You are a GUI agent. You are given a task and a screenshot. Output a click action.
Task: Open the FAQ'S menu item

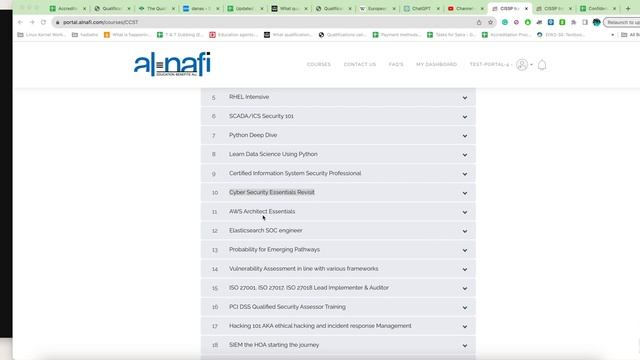tap(396, 64)
